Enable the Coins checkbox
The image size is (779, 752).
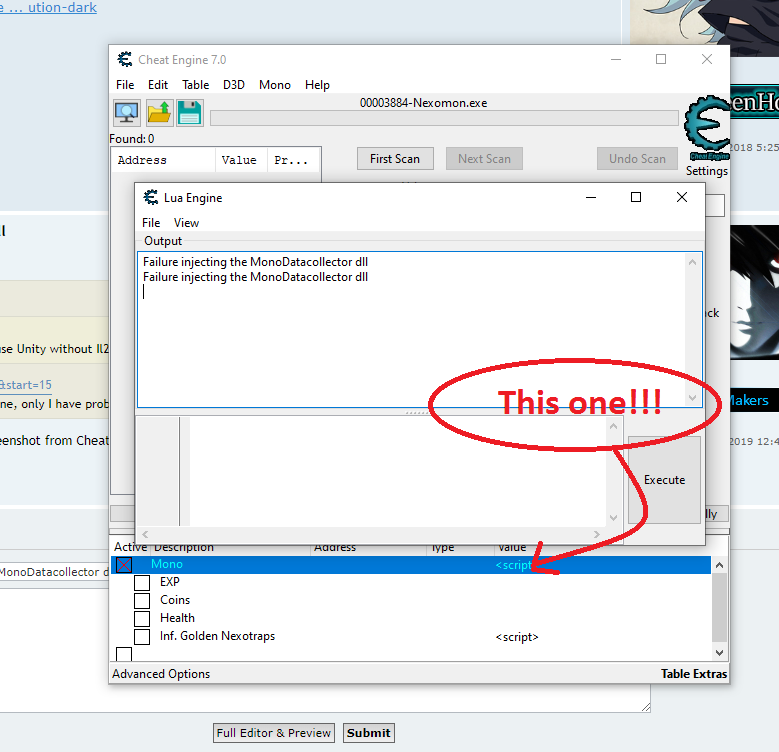tap(142, 601)
